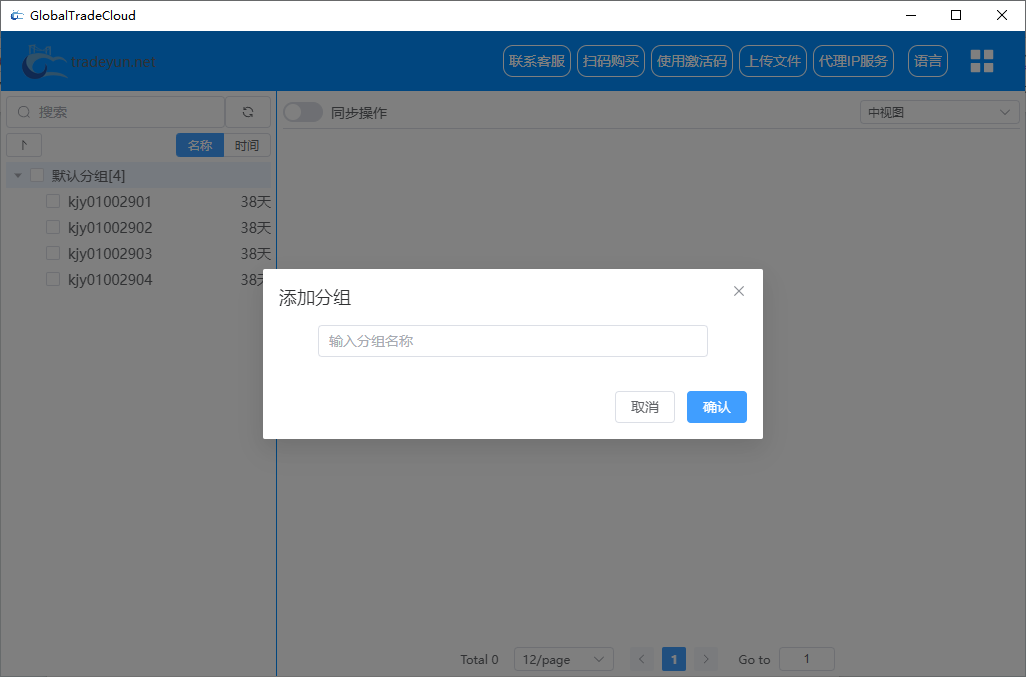
Task: Go to previous page arrow in pagination
Action: tap(642, 659)
